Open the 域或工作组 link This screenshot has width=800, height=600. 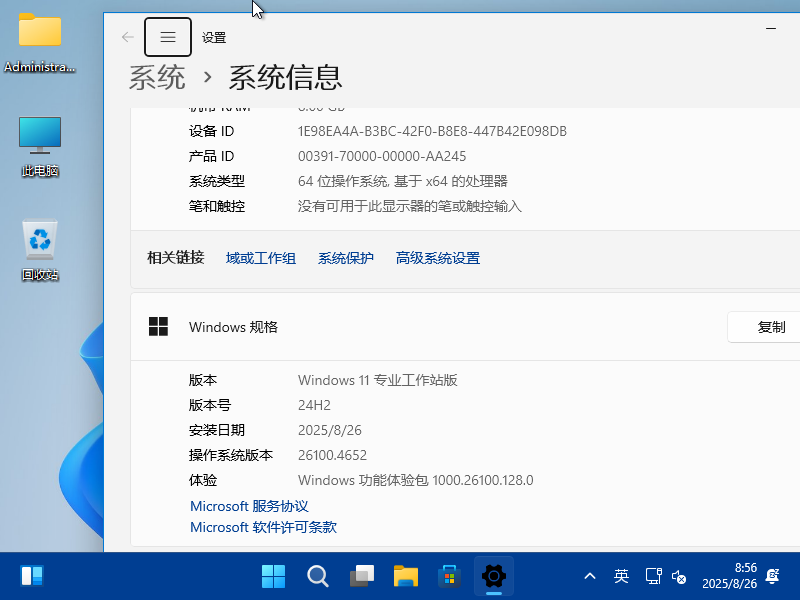point(261,258)
